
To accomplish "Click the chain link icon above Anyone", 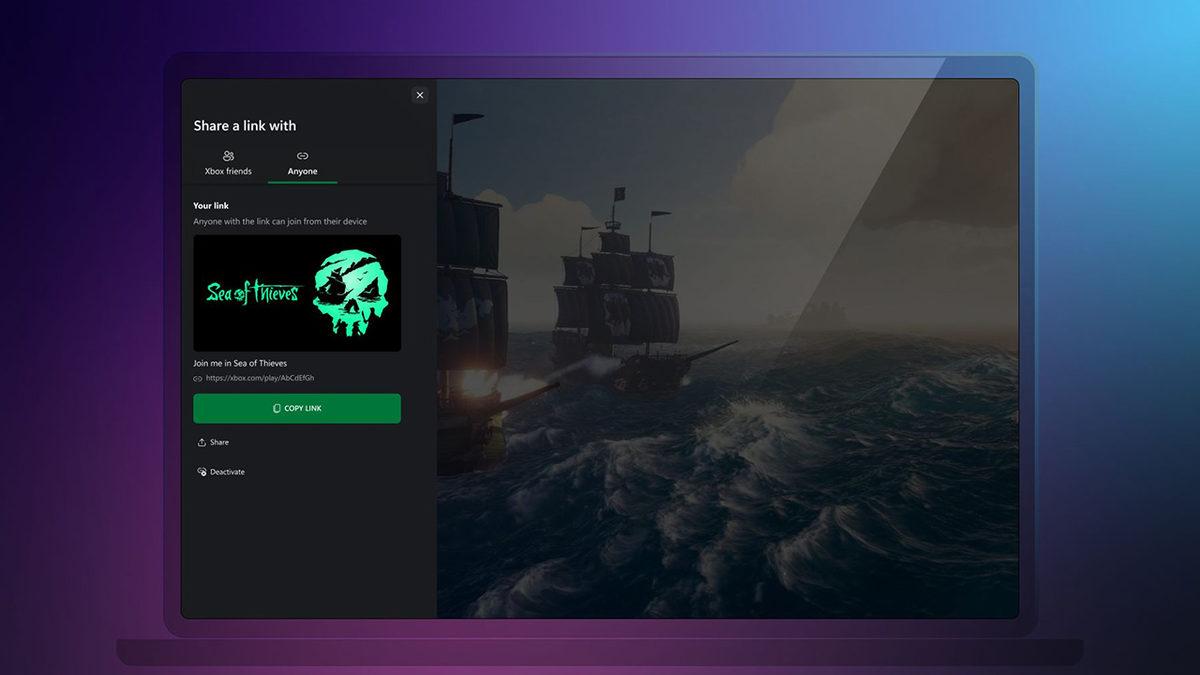I will click(302, 157).
